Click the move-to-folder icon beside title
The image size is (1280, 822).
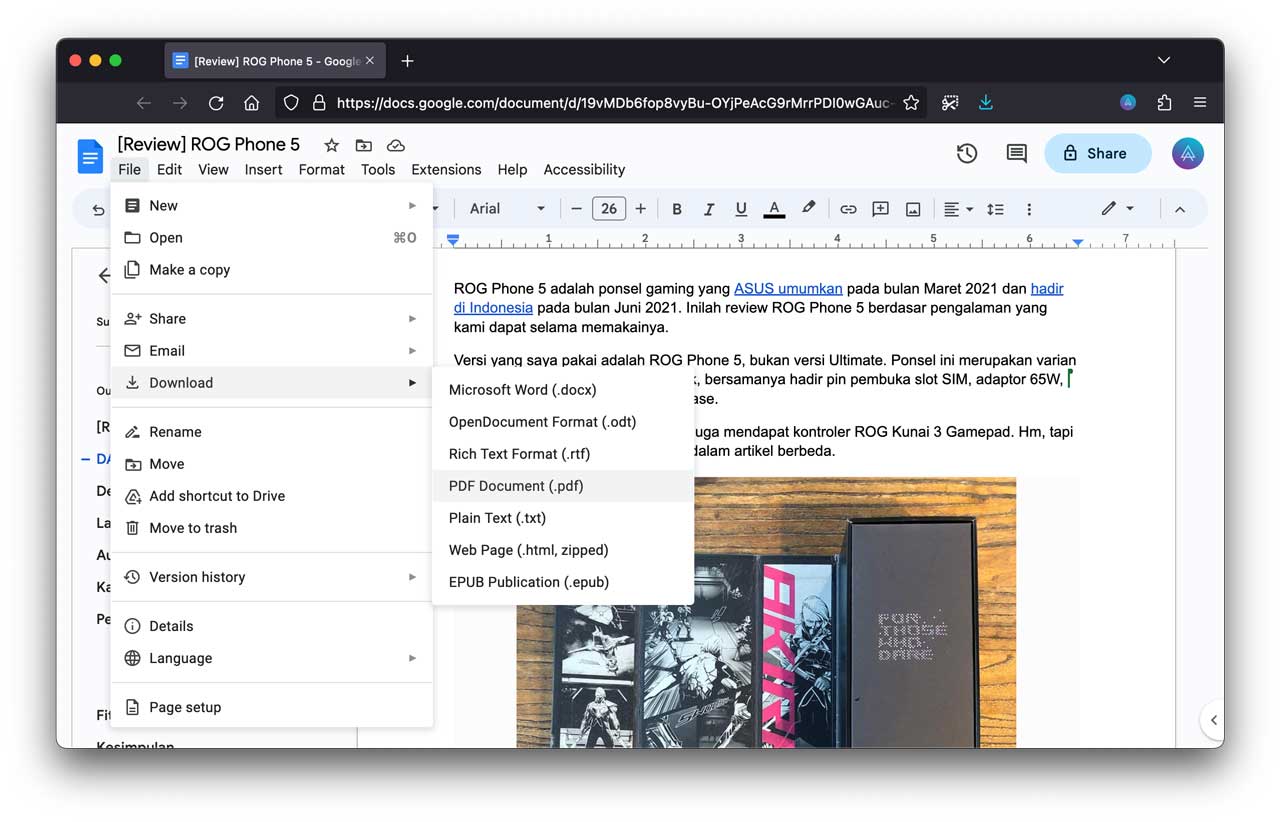coord(363,145)
